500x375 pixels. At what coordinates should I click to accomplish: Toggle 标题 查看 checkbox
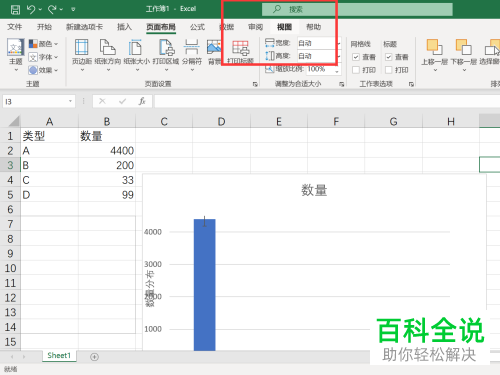point(388,57)
